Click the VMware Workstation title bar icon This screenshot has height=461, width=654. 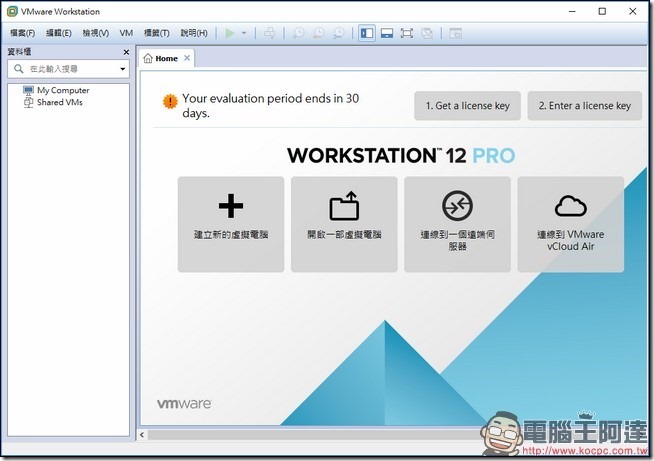[x=12, y=11]
